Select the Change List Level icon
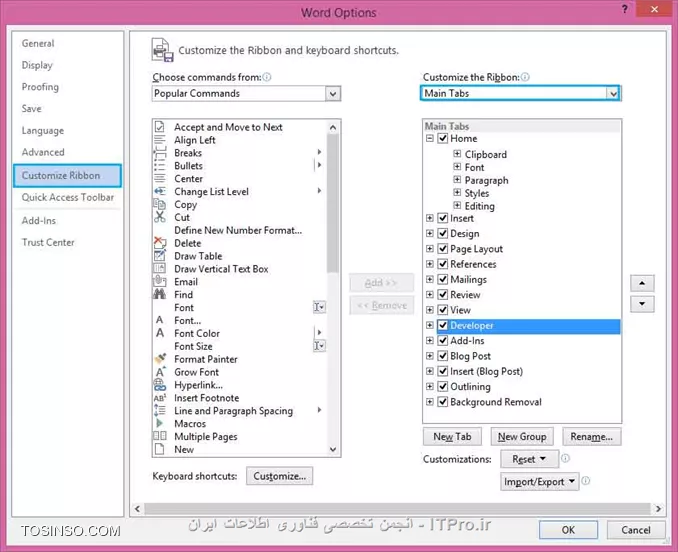 160,191
